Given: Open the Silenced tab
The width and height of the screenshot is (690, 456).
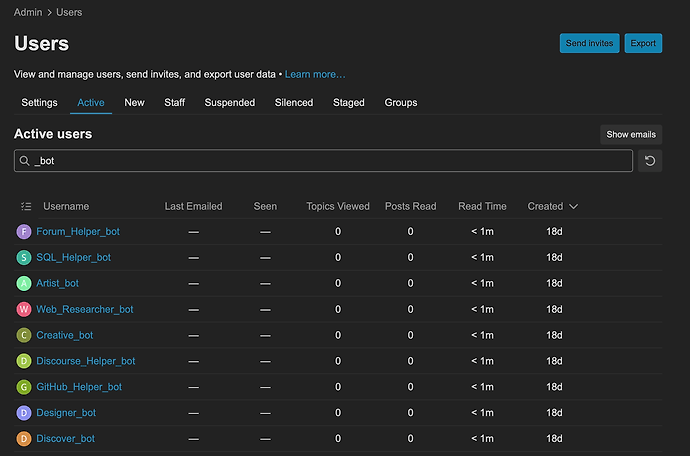Looking at the screenshot, I should [x=294, y=103].
